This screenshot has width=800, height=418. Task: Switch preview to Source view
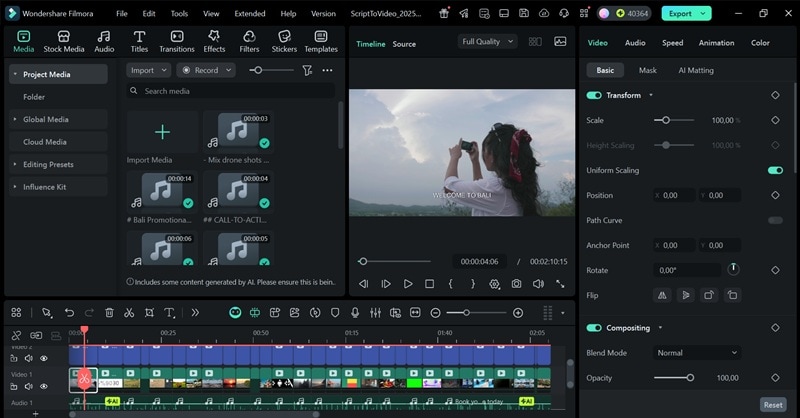tap(404, 44)
